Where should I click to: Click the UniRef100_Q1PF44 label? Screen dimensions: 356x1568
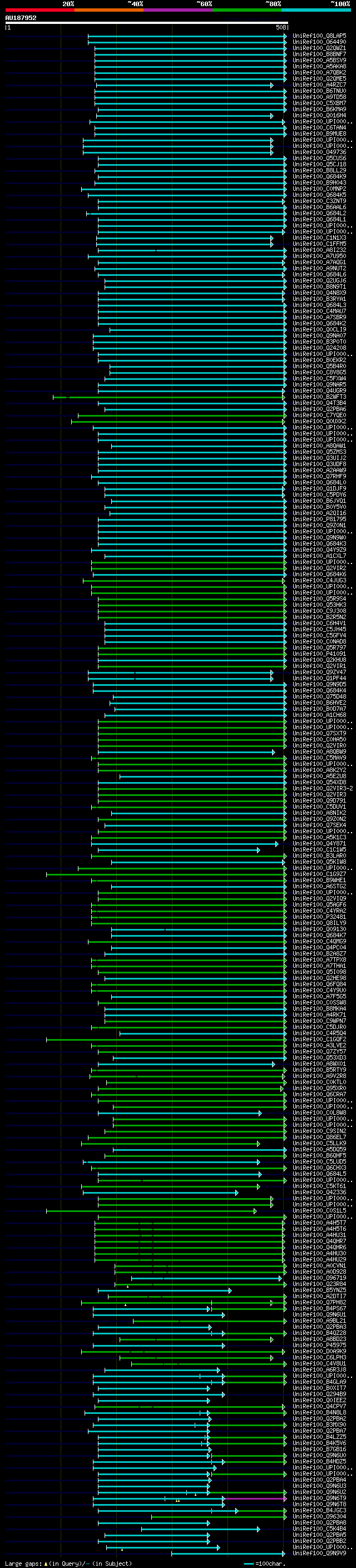(319, 679)
